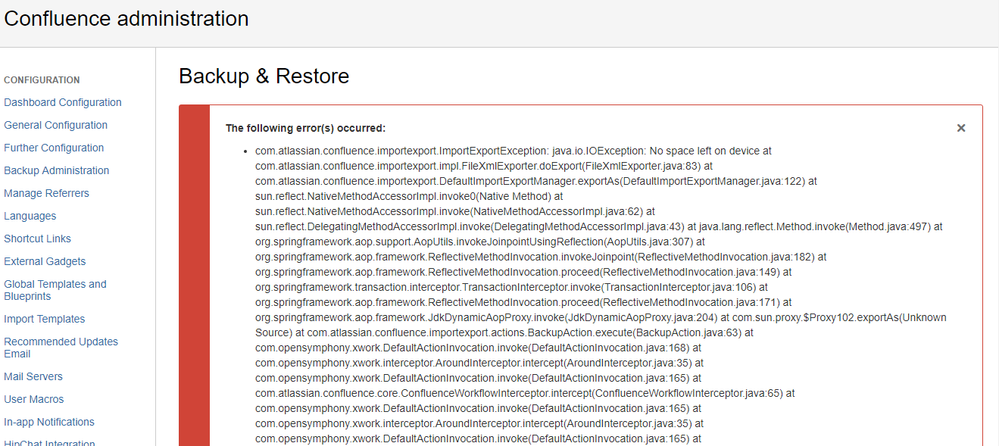
Task: Click the Confluence administration title
Action: [126, 18]
